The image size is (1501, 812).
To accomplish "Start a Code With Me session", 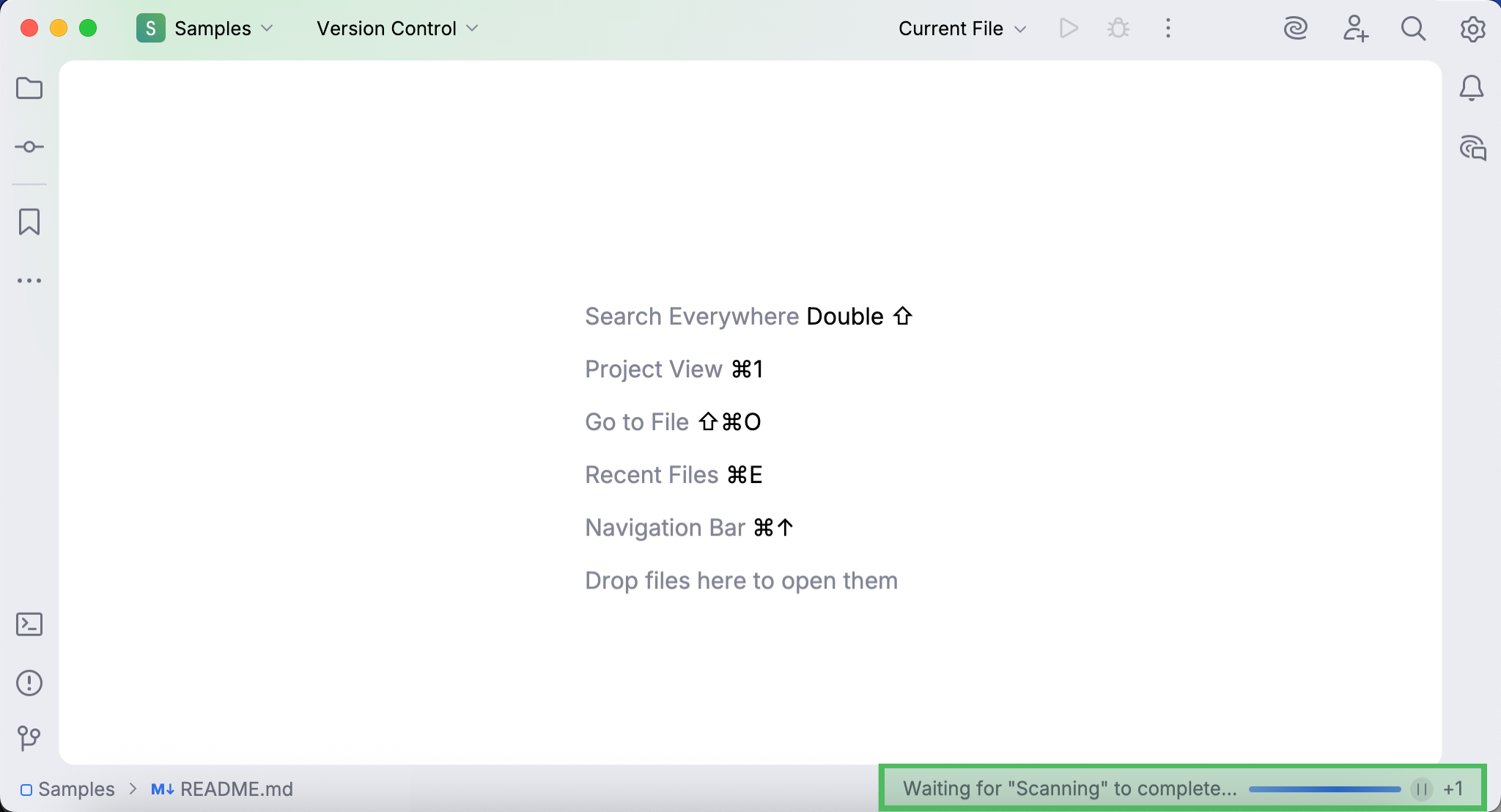I will tap(1356, 28).
